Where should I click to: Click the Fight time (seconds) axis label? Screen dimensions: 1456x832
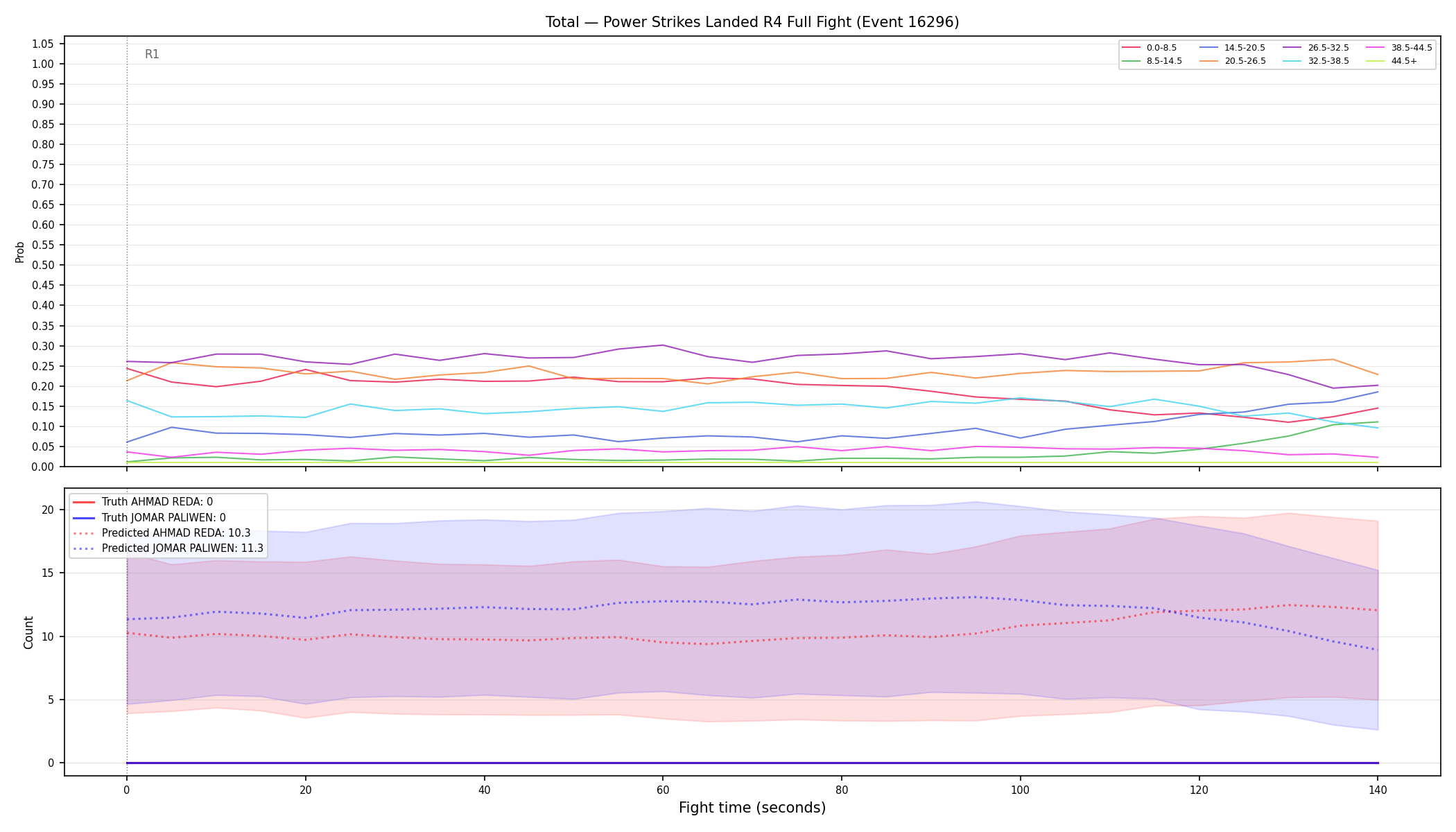pyautogui.click(x=752, y=808)
